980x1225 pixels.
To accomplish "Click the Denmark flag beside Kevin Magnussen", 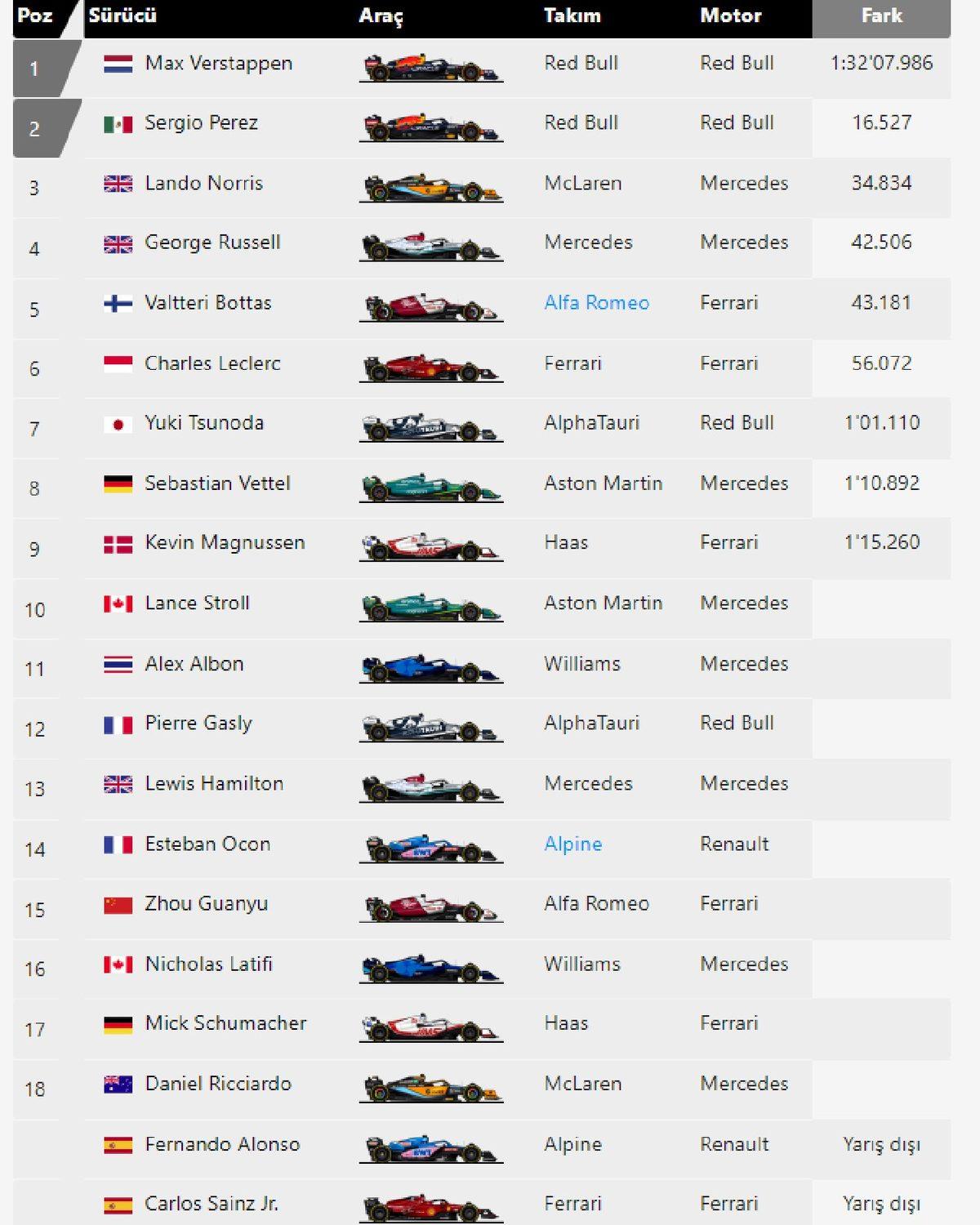I will pos(118,544).
